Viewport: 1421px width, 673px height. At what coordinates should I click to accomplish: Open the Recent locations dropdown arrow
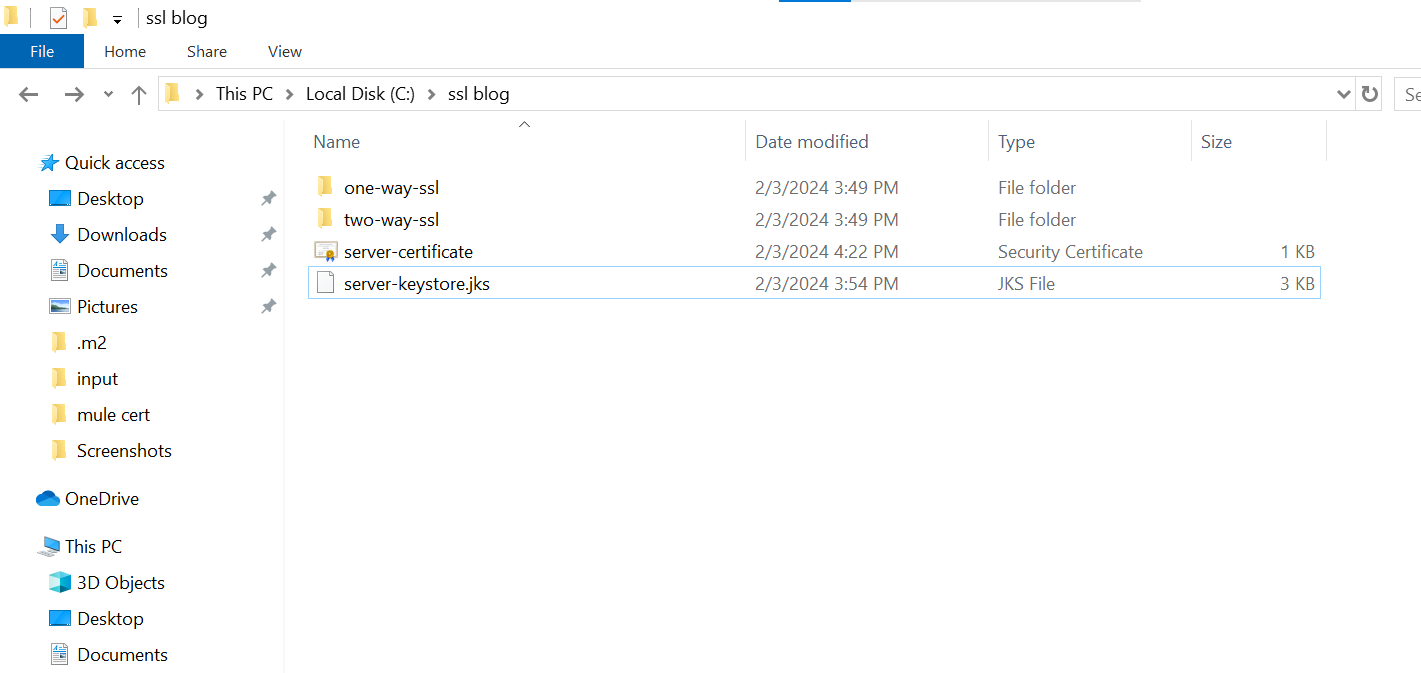(x=108, y=94)
